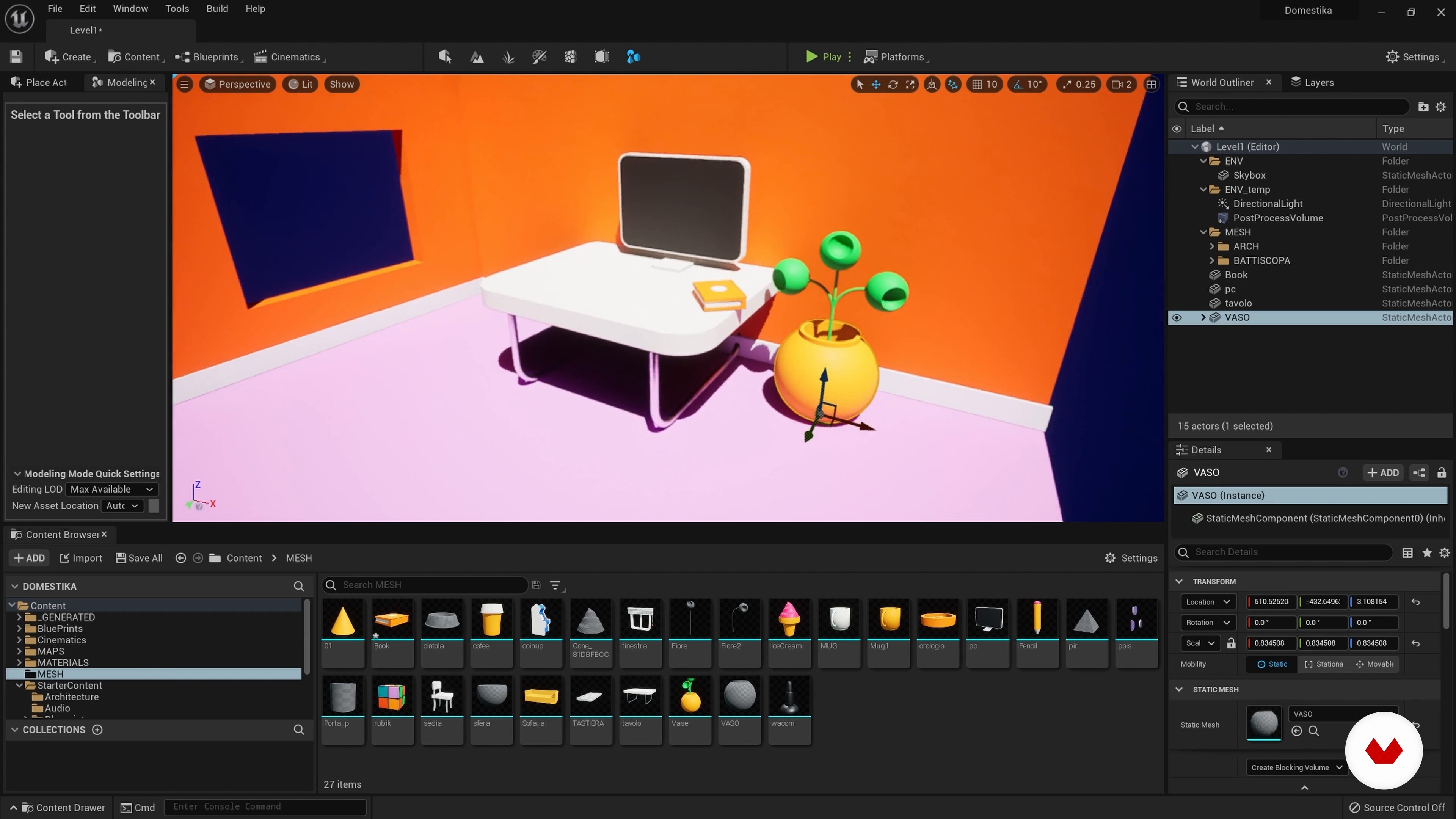This screenshot has height=819, width=1456.
Task: Use selected asset arrow for Static Mesh
Action: click(x=1297, y=731)
